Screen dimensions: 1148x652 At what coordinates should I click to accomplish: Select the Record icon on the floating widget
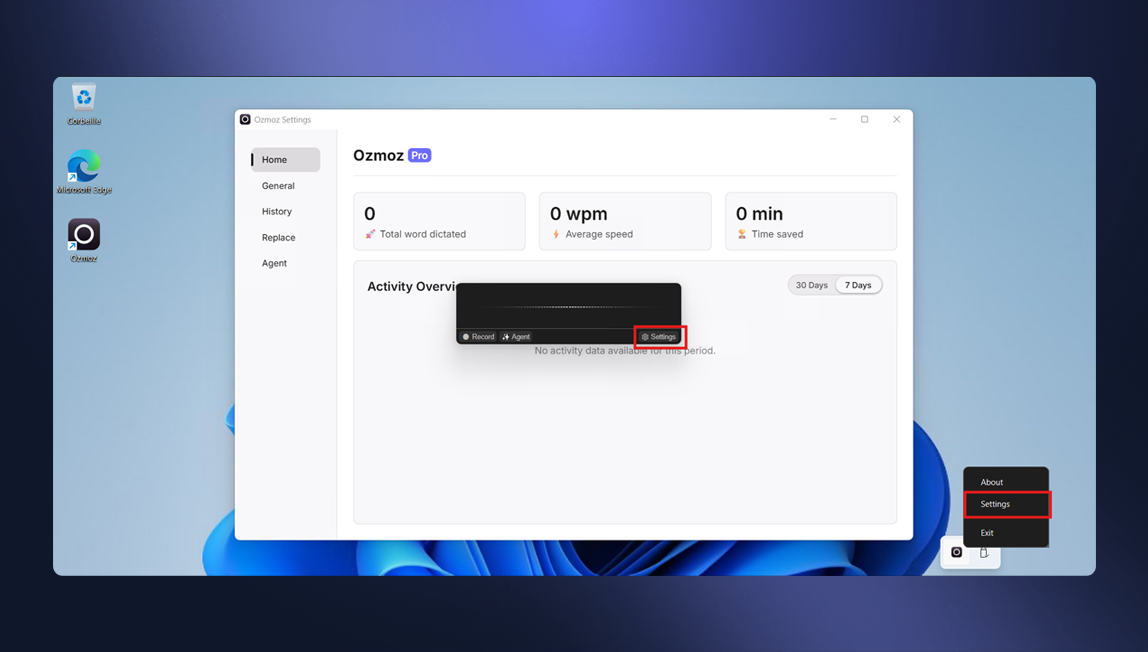[x=466, y=336]
